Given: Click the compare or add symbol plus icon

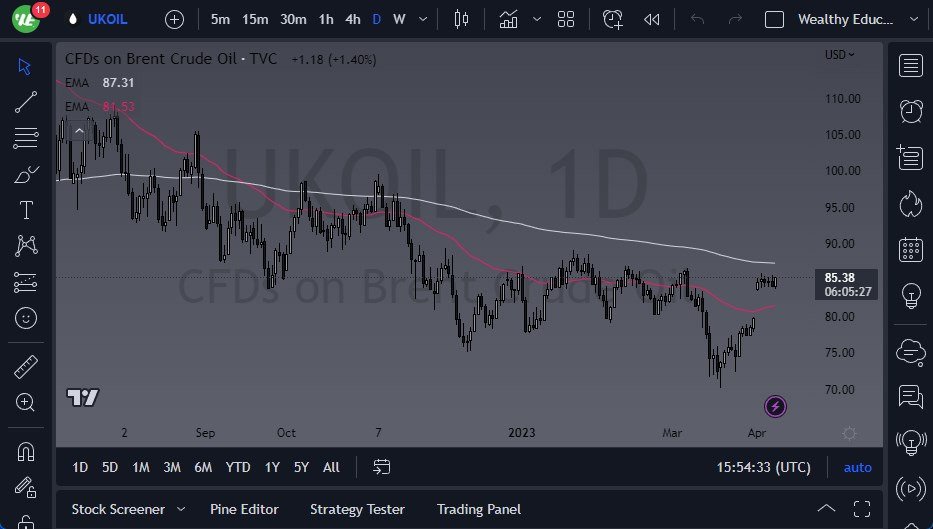Looking at the screenshot, I should (174, 20).
